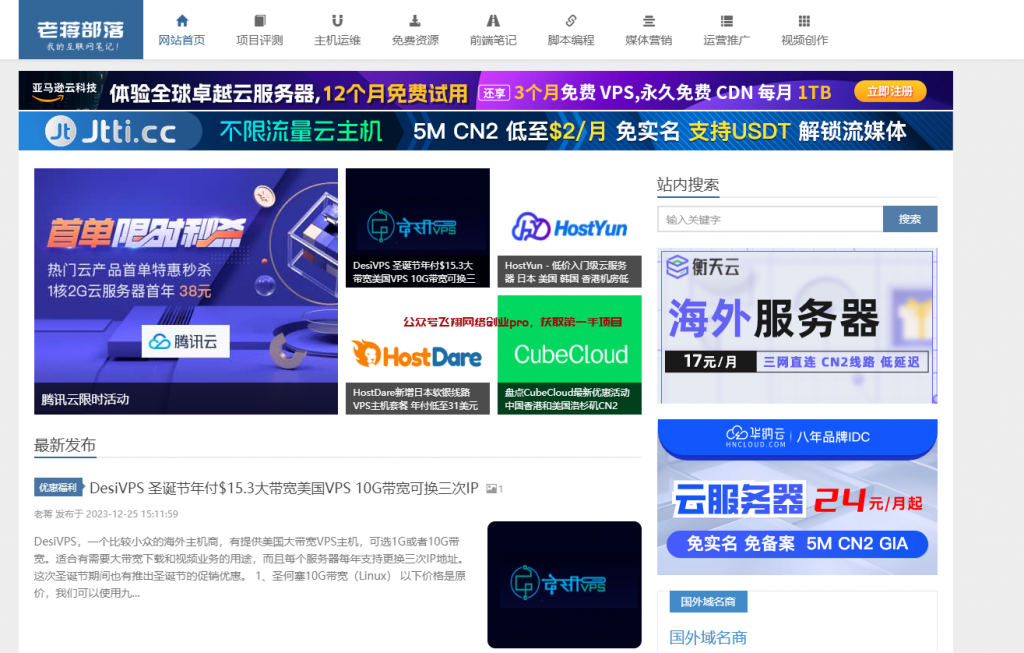Image resolution: width=1024 pixels, height=653 pixels.
Task: Open the HostDare featured thumbnail
Action: pyautogui.click(x=420, y=354)
